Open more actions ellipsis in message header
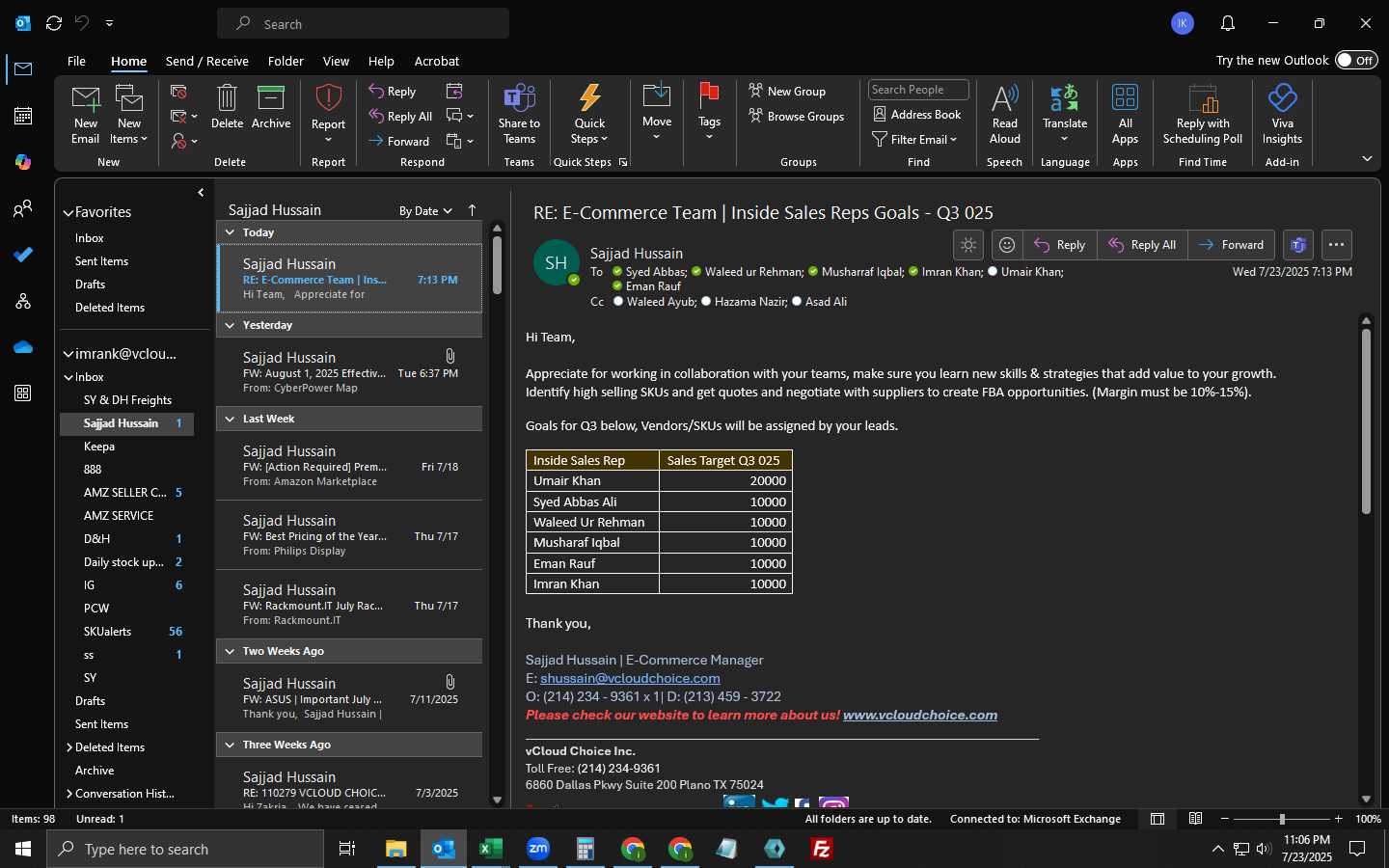The image size is (1389, 868). click(x=1336, y=245)
